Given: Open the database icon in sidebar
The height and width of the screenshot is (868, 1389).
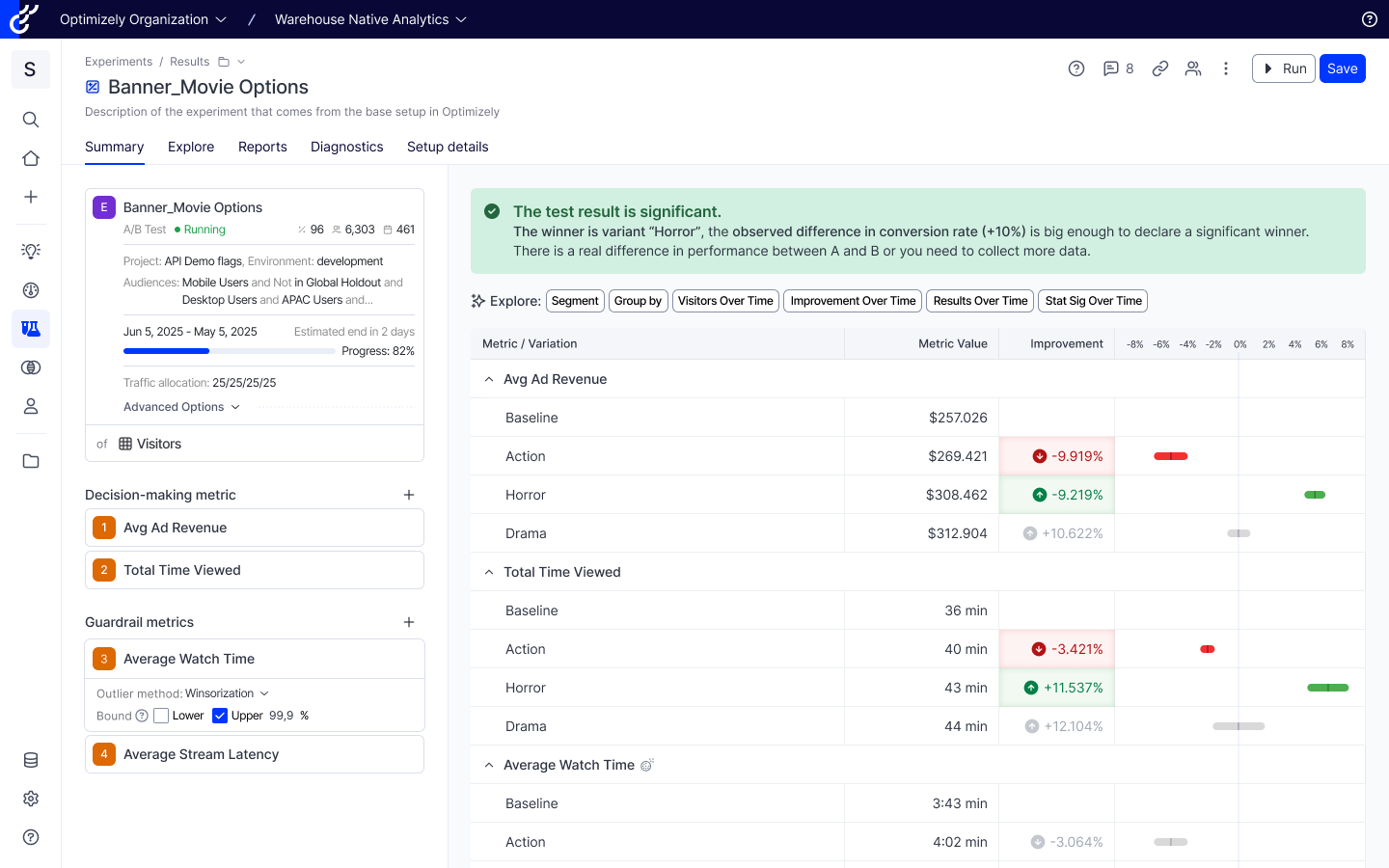Looking at the screenshot, I should (31, 760).
